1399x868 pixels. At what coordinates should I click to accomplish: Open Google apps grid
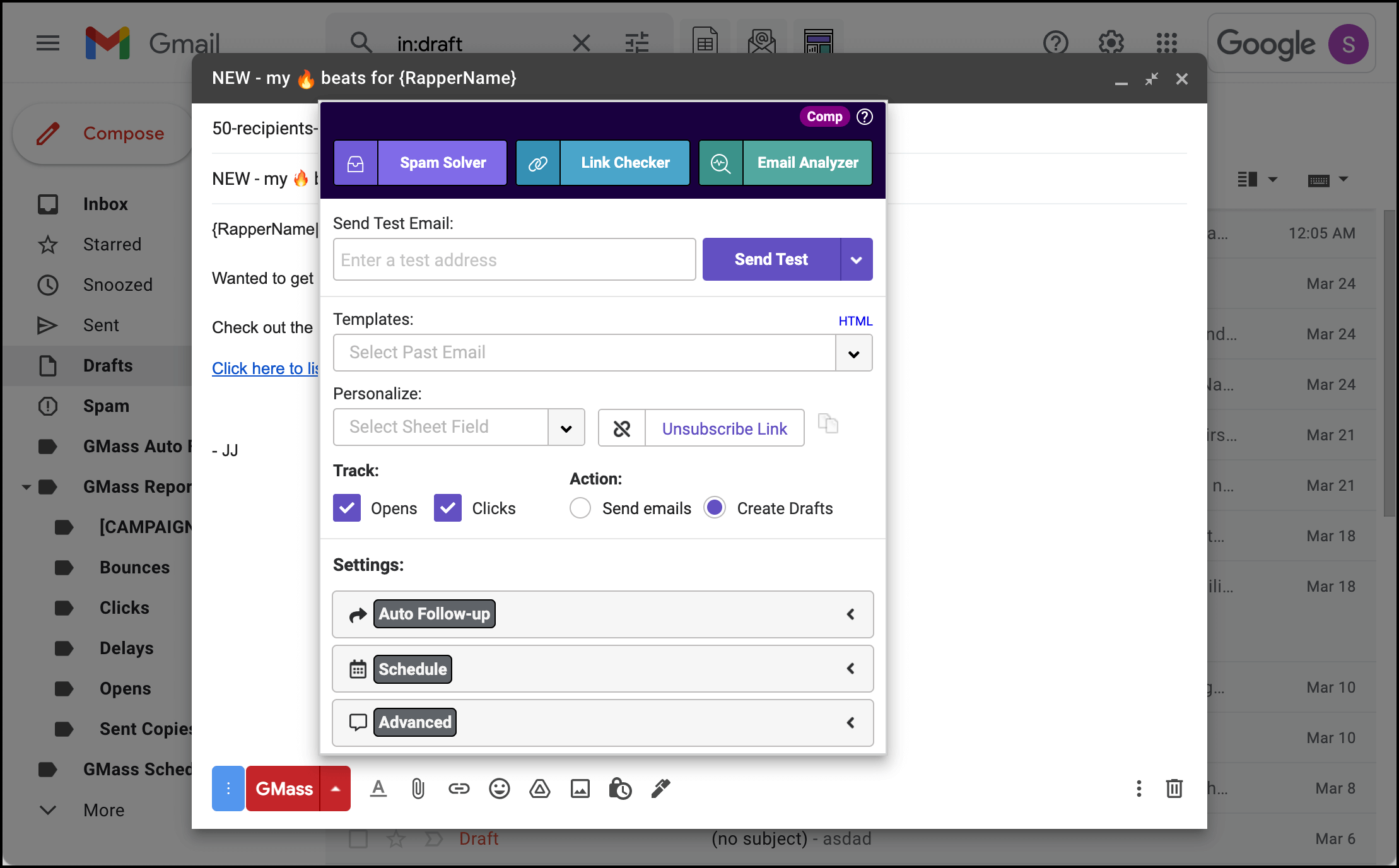[1167, 43]
